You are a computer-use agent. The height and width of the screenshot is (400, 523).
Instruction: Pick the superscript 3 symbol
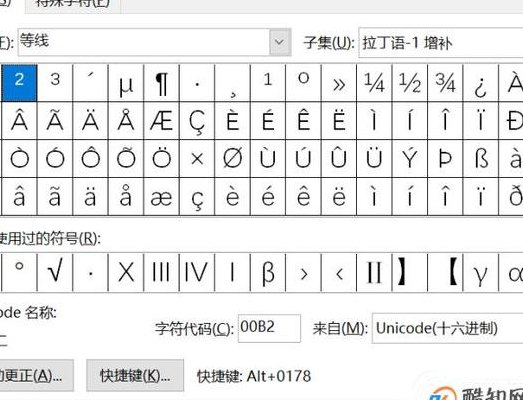[x=55, y=83]
